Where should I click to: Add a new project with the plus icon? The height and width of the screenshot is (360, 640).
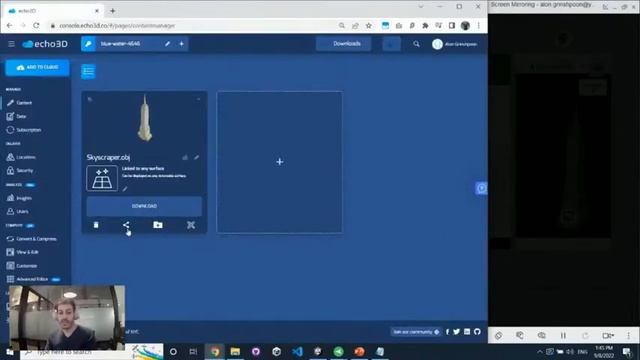[x=182, y=44]
